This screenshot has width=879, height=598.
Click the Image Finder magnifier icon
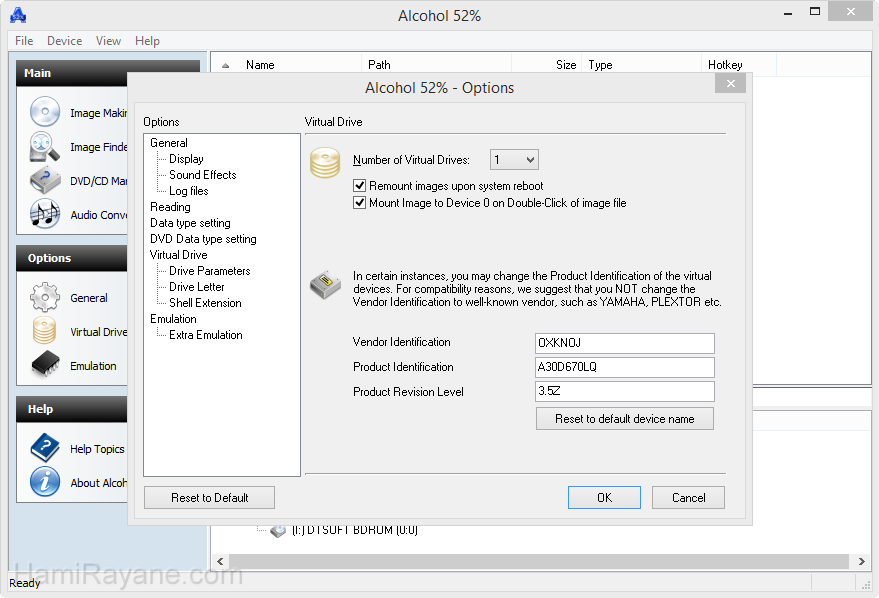coord(45,146)
